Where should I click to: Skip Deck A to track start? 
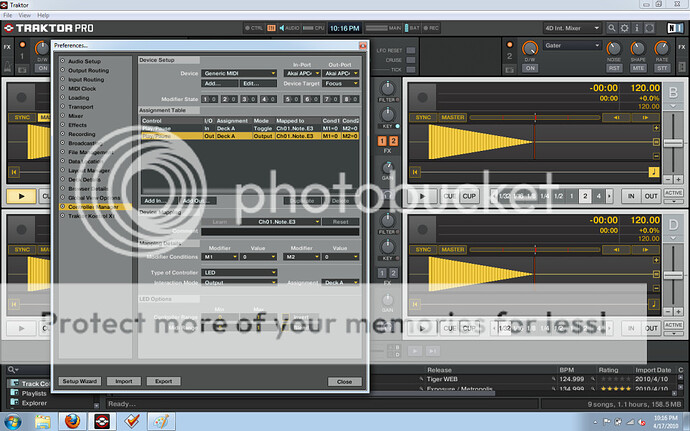click(14, 172)
